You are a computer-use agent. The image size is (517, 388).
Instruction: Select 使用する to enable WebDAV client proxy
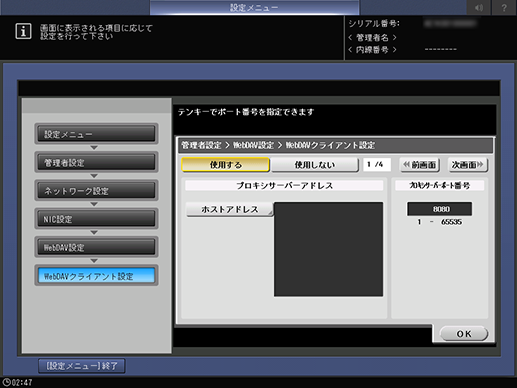[226, 165]
